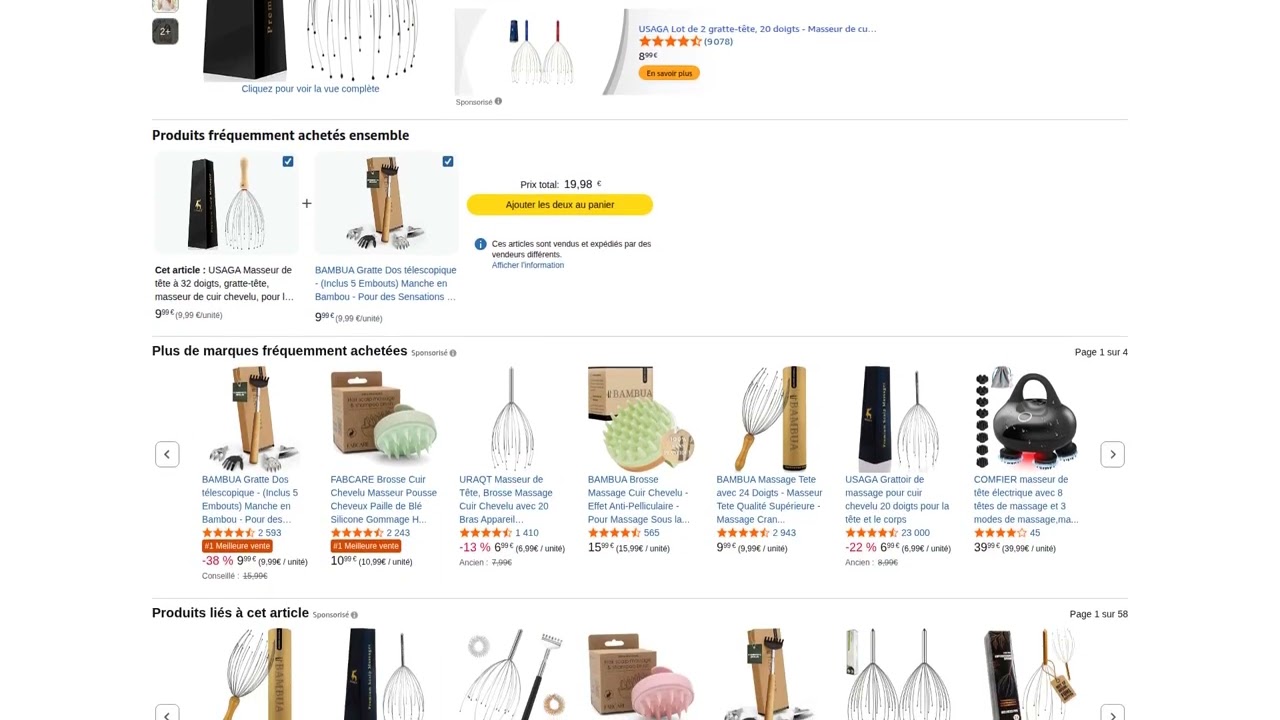Open BAMBUA Gratte Dos télescopique bundle link
Screen dimensions: 1280x720
(386, 283)
